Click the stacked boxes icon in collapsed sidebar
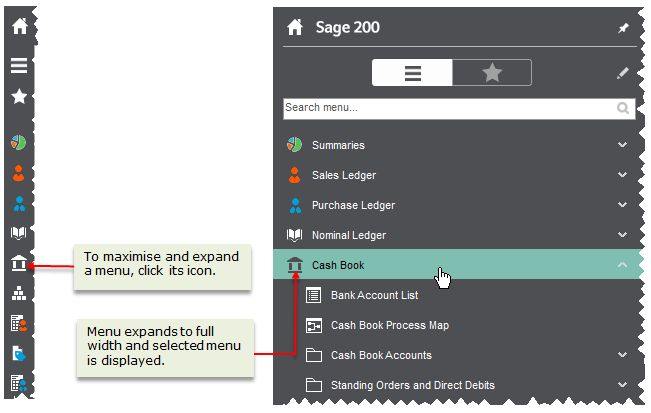 (19, 293)
